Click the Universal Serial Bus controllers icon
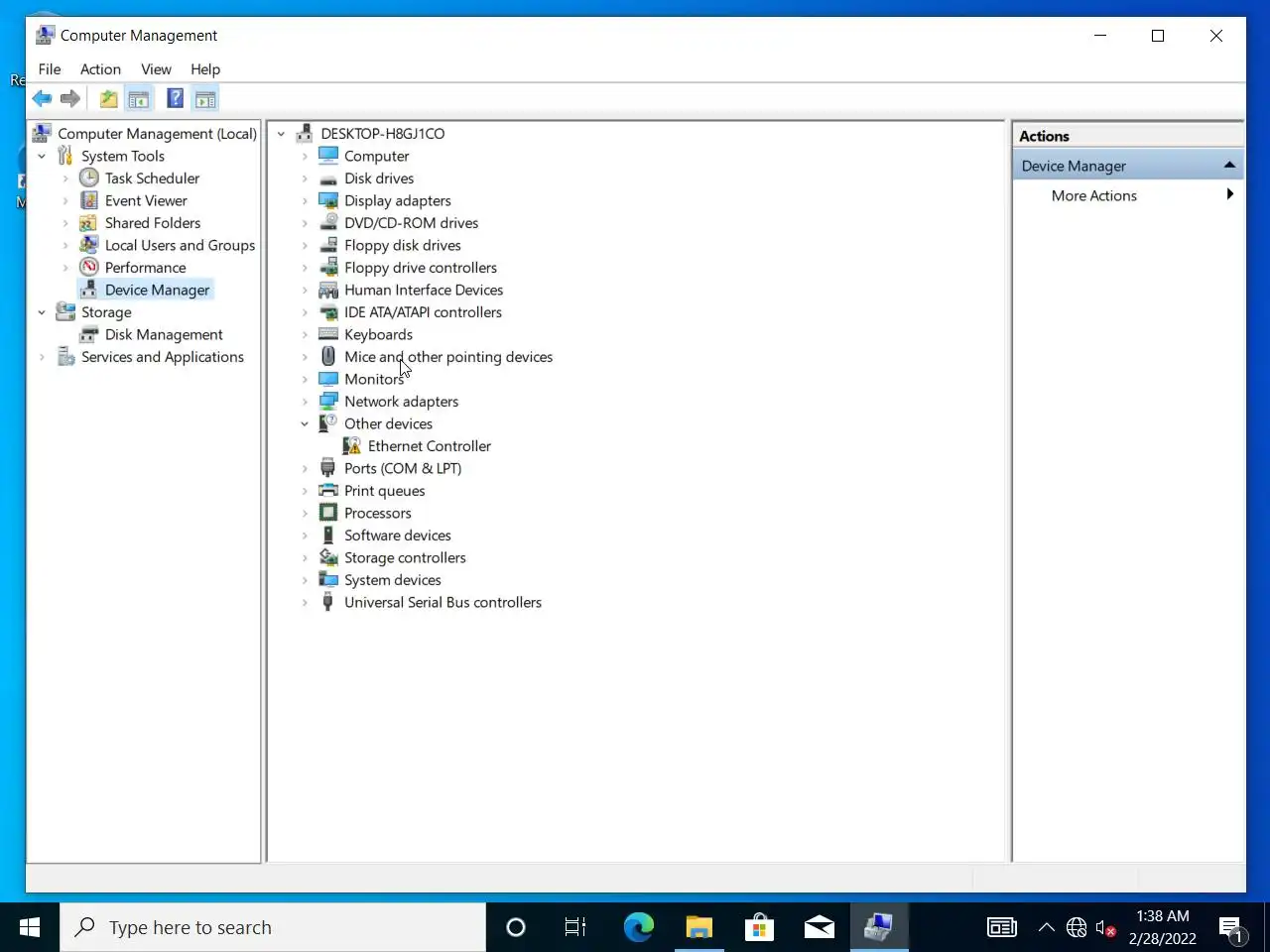The width and height of the screenshot is (1270, 952). (x=328, y=602)
